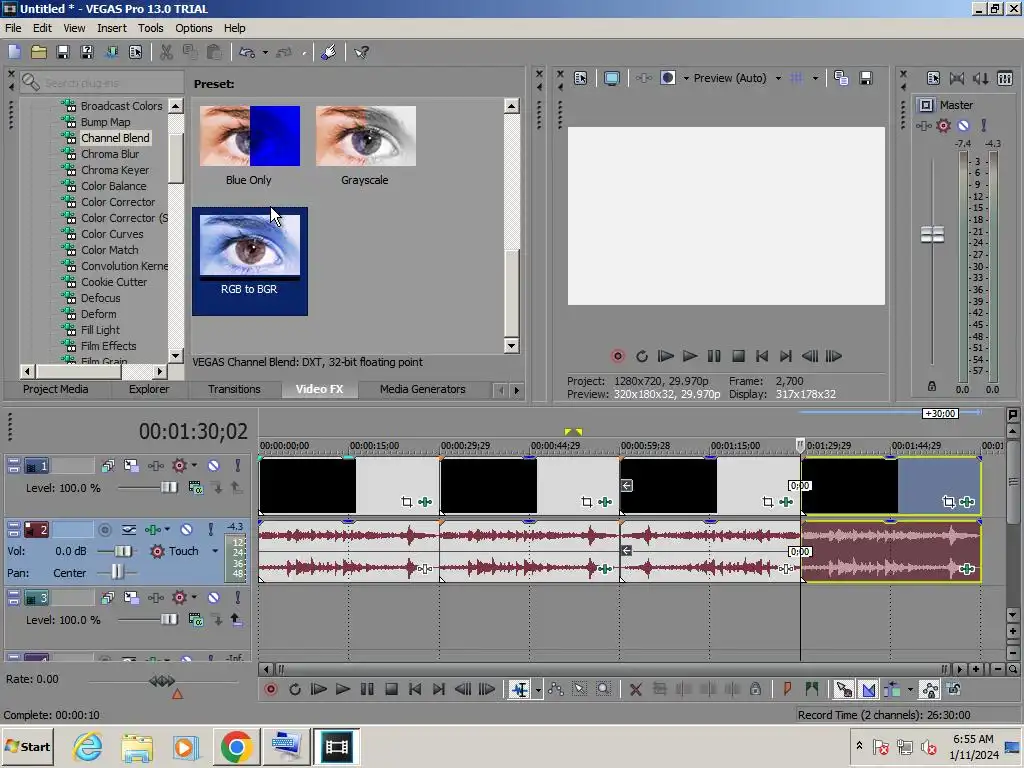Toggle Split Screen View in preview
This screenshot has height=768, width=1024.
(x=667, y=78)
